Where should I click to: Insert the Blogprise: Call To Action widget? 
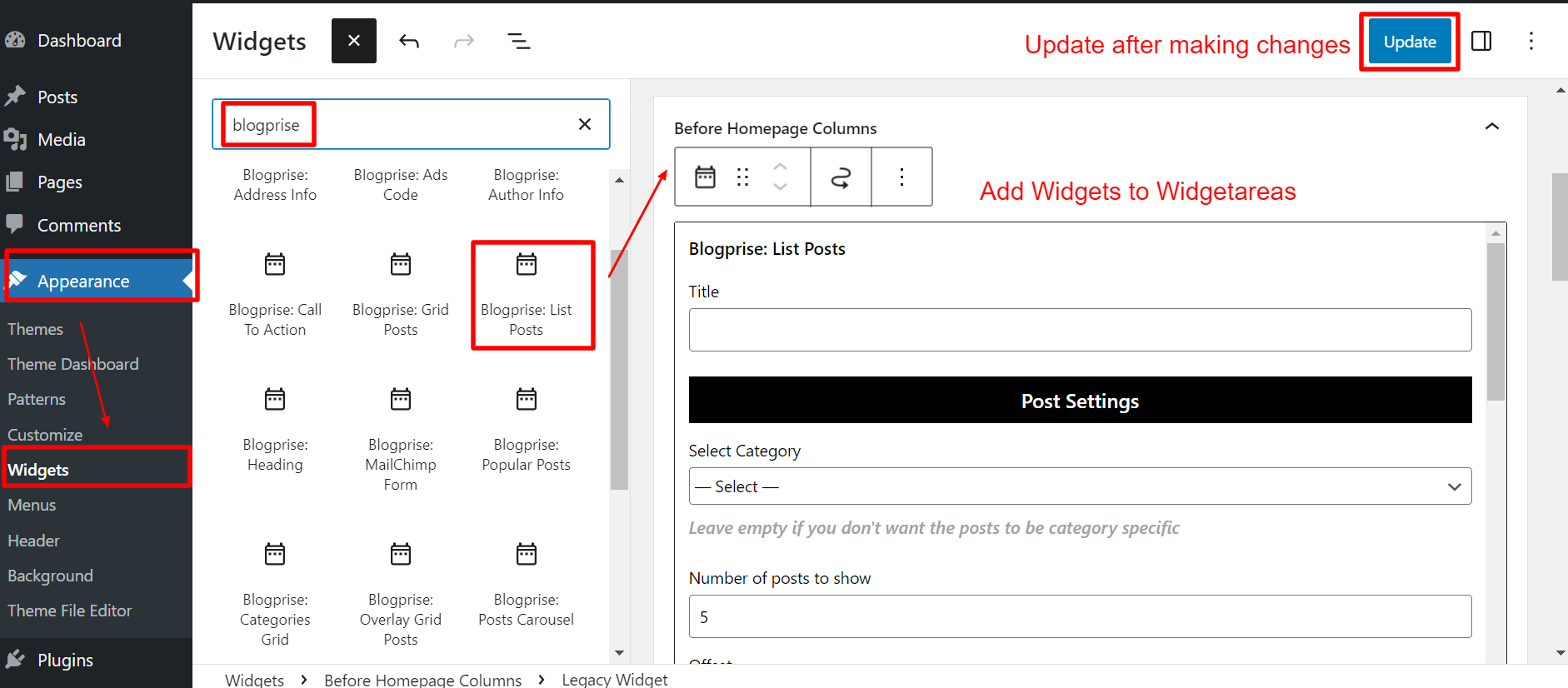(275, 295)
